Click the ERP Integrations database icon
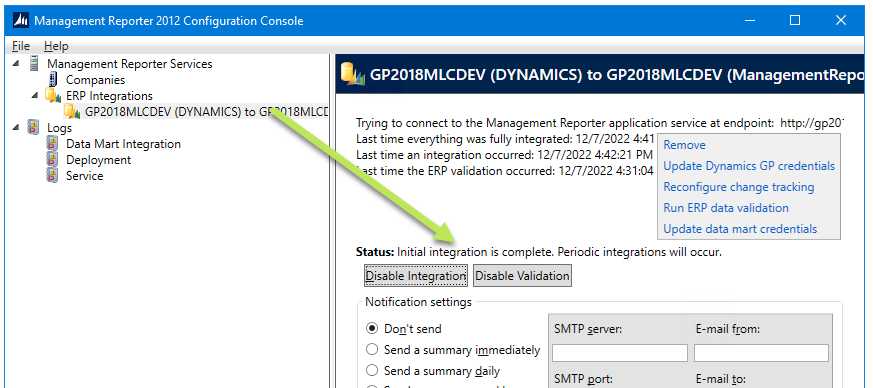 (53, 96)
